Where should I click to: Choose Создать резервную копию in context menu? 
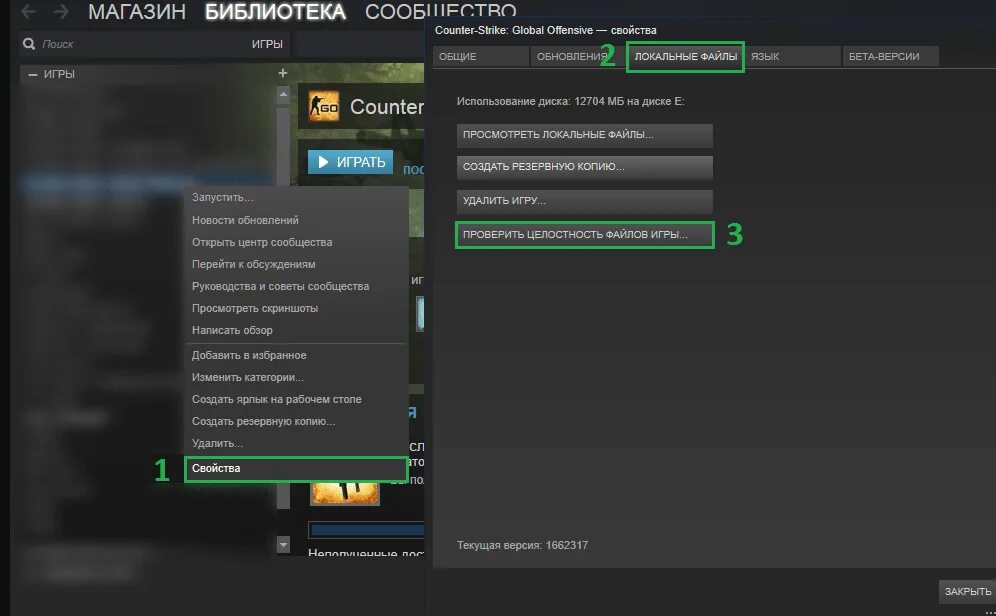pos(296,421)
